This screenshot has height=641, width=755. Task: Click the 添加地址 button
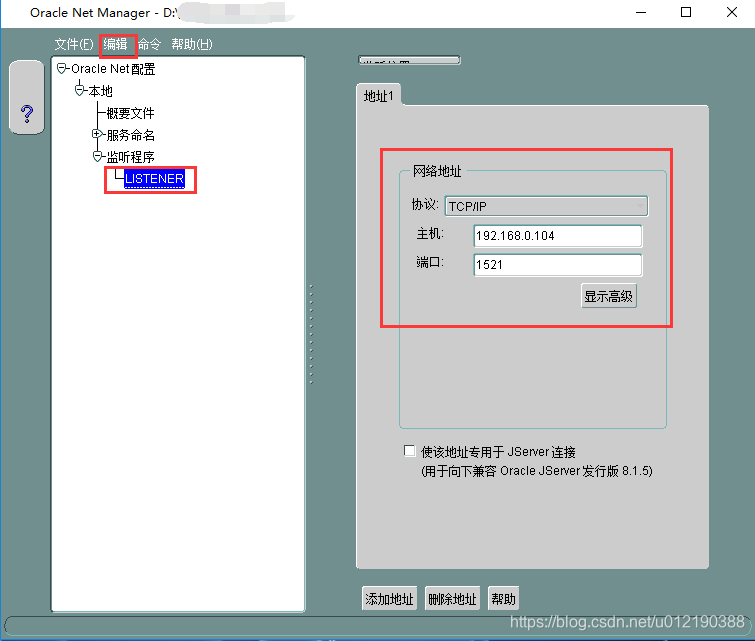point(389,599)
